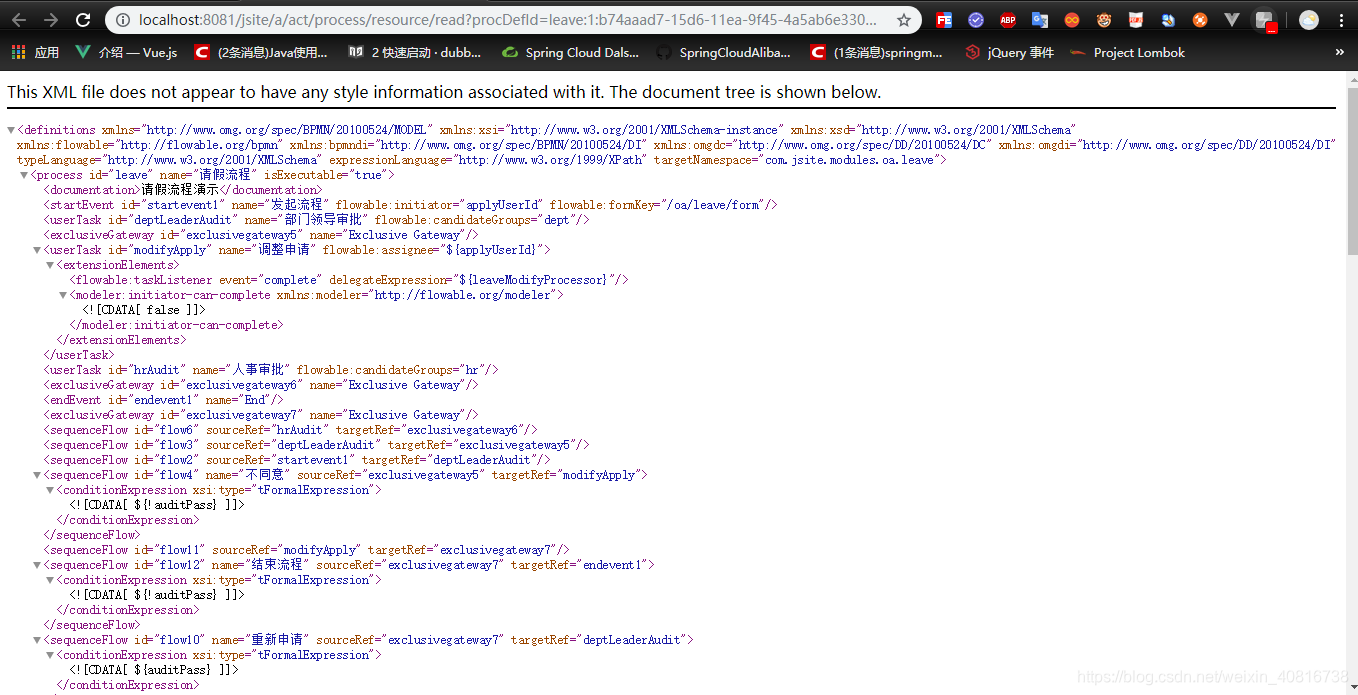Image resolution: width=1358 pixels, height=695 pixels.
Task: Open the Spring Cloud Dalston bookmark
Action: pyautogui.click(x=570, y=52)
